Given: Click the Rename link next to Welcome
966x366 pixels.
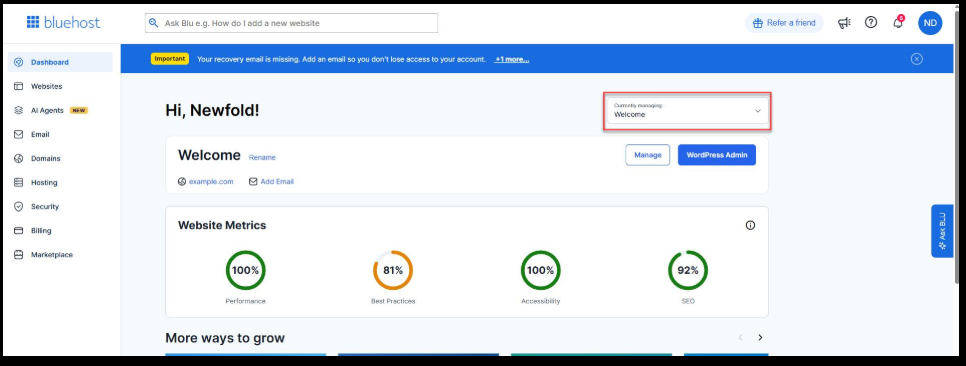Looking at the screenshot, I should 262,158.
